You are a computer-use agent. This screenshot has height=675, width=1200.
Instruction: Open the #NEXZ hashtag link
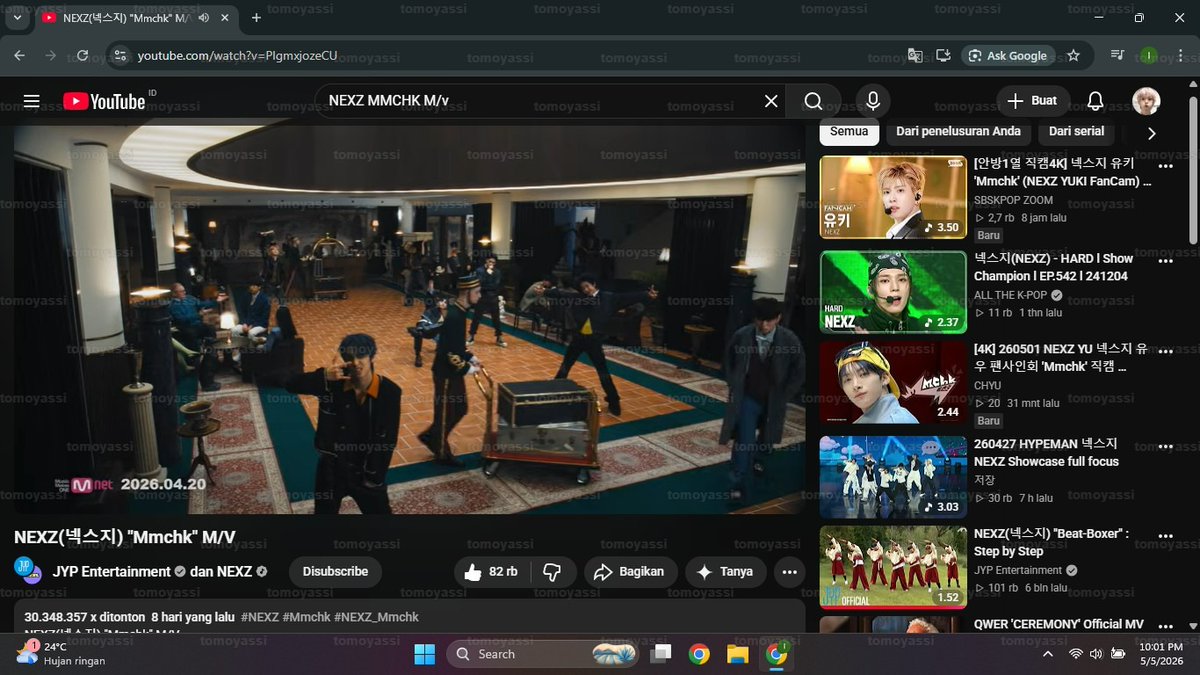click(259, 617)
